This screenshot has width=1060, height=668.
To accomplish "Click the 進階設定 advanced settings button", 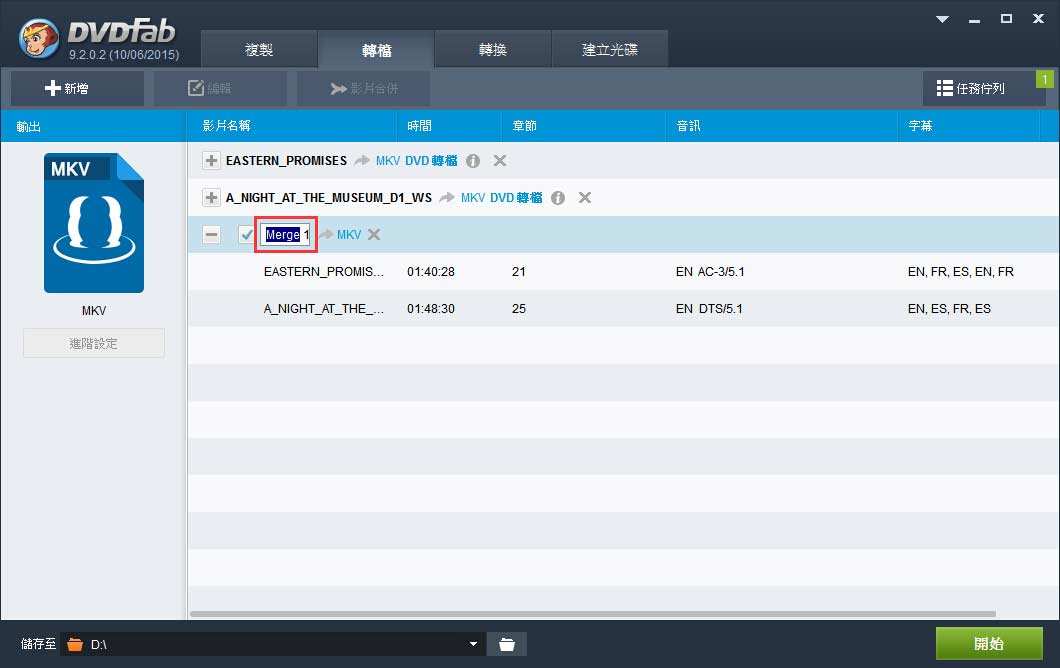I will pos(94,343).
